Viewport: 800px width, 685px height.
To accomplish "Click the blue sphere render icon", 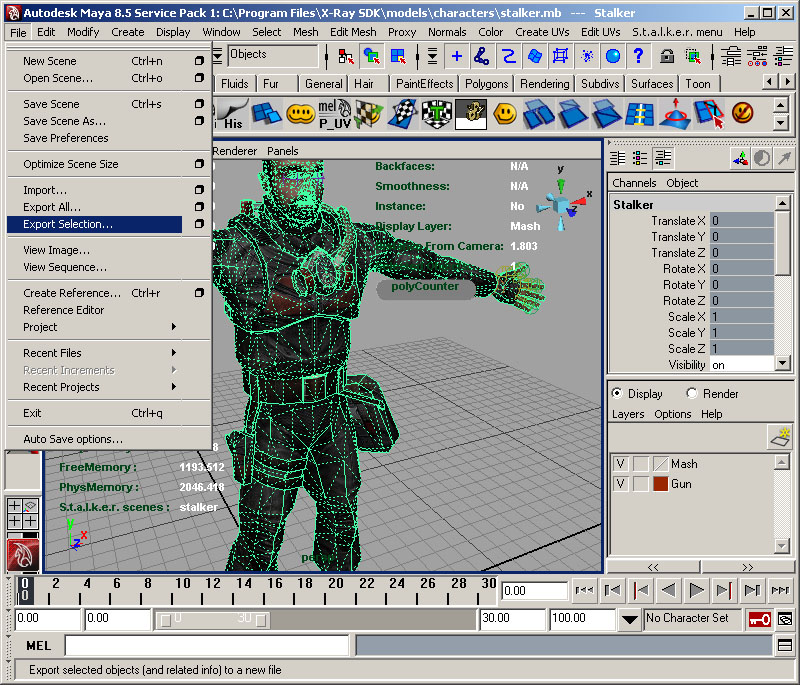I will [612, 56].
